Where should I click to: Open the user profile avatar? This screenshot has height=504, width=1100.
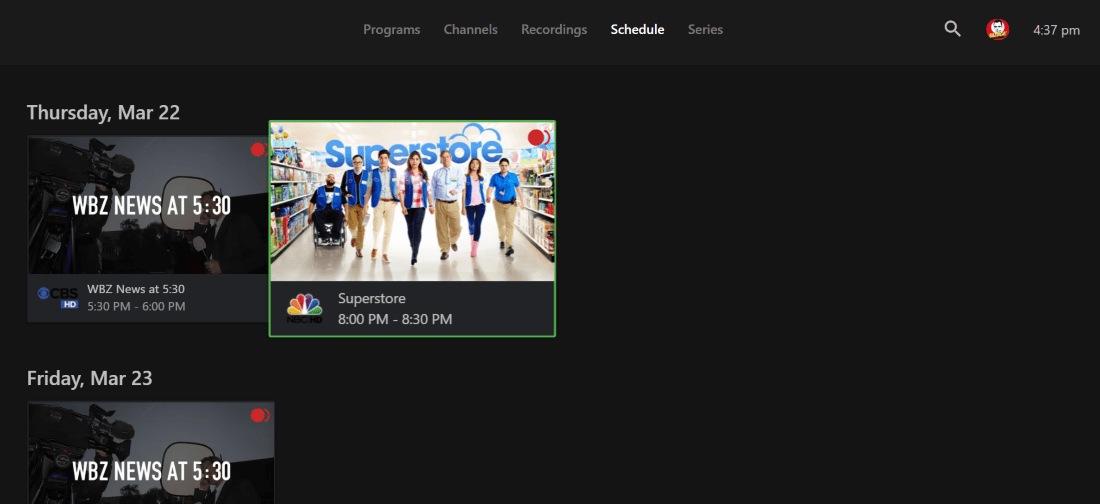997,29
